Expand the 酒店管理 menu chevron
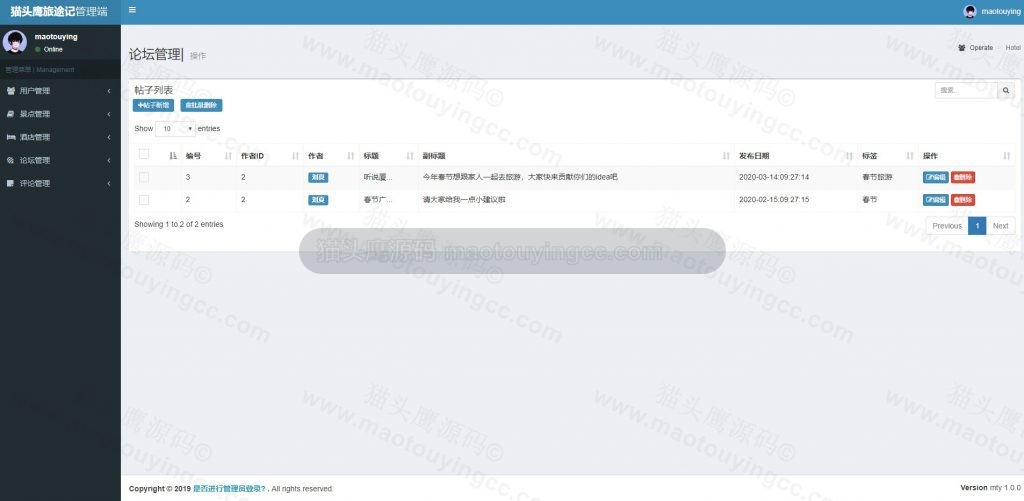Image resolution: width=1024 pixels, height=501 pixels. click(109, 137)
